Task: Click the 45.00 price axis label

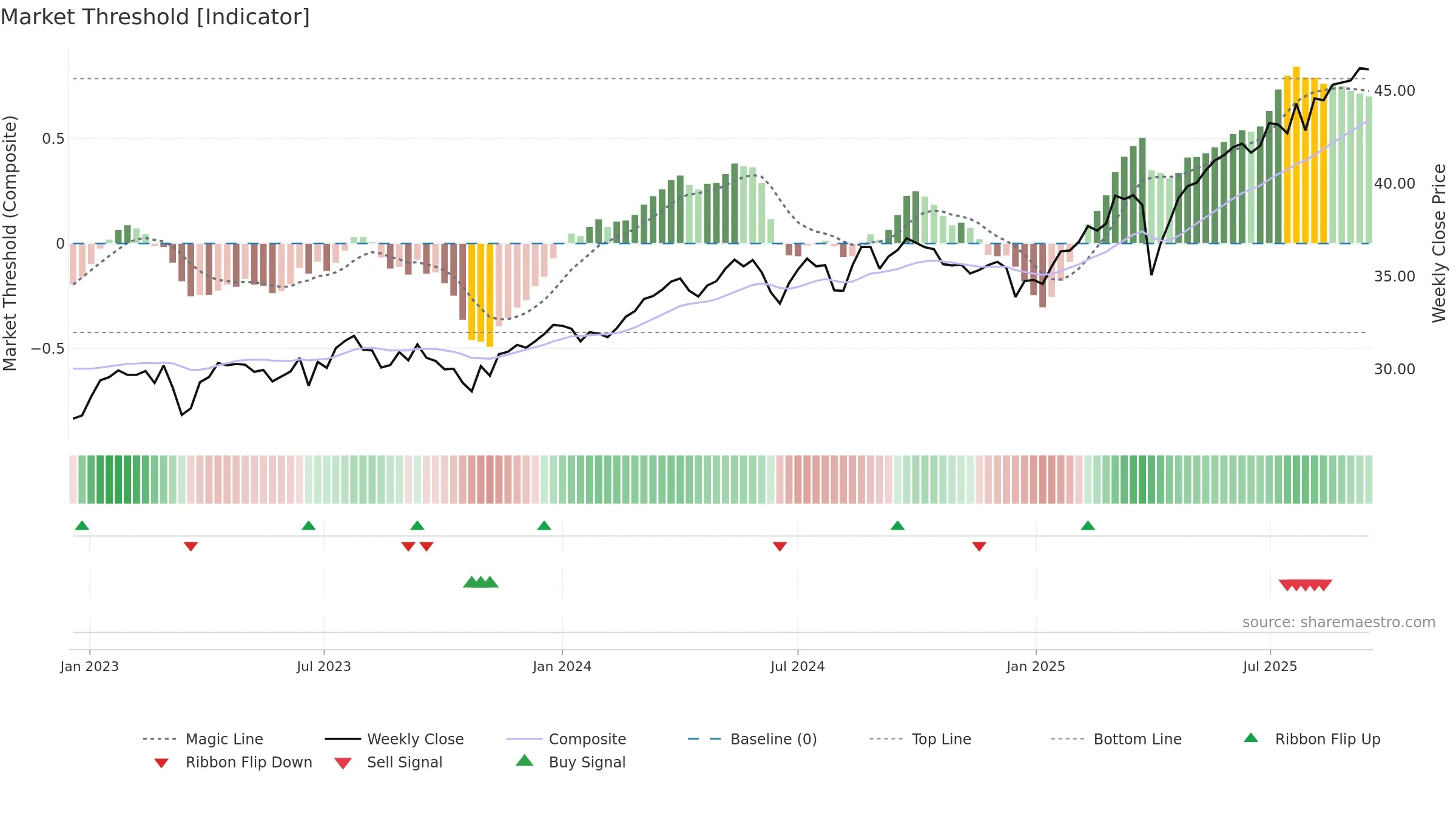Action: click(x=1395, y=91)
